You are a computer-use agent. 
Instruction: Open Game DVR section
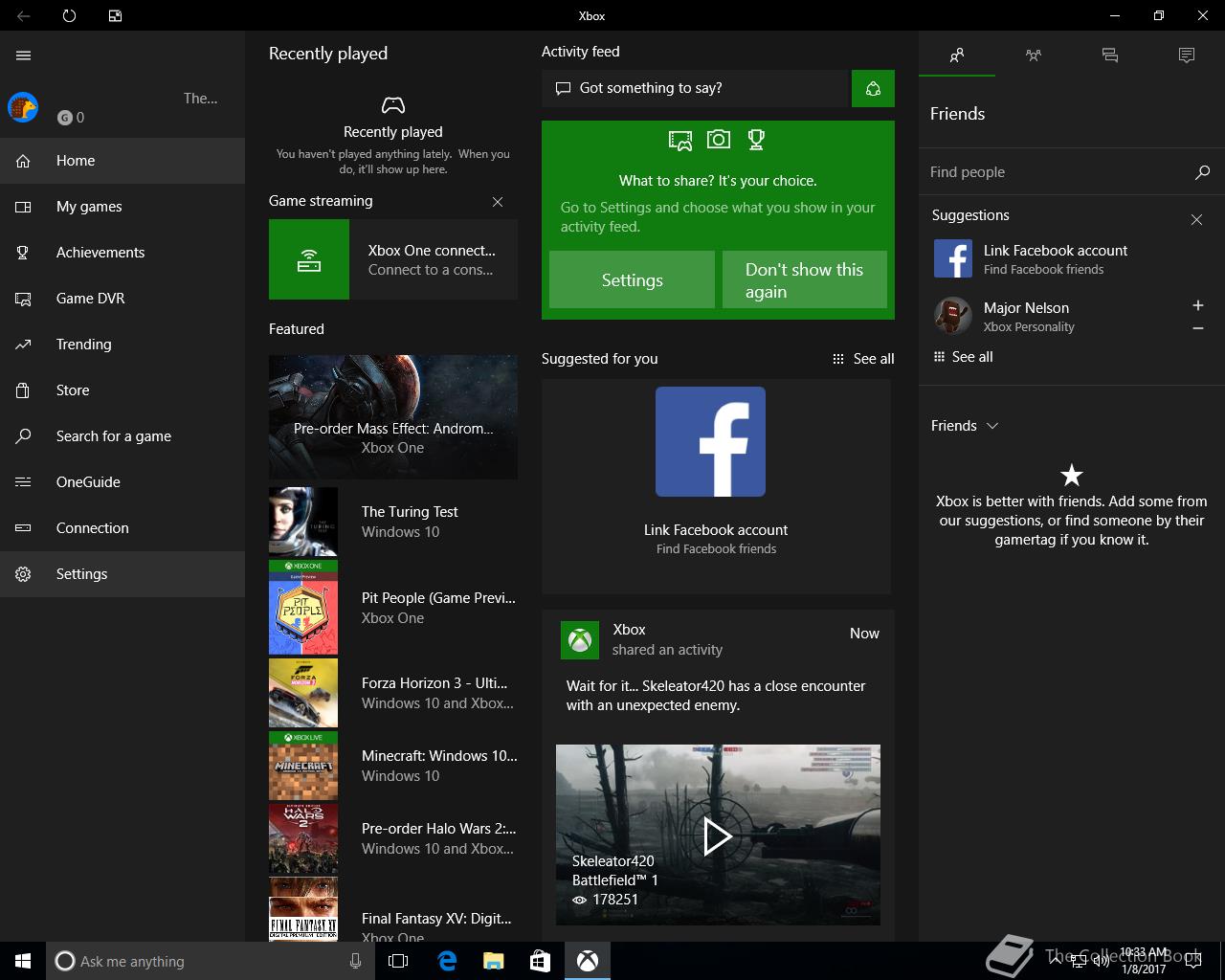pyautogui.click(x=122, y=299)
